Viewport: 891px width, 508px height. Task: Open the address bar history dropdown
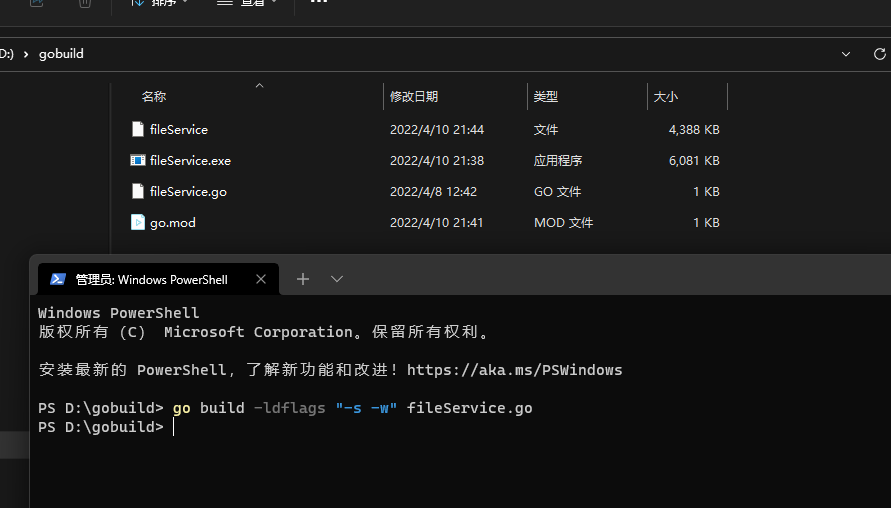click(846, 54)
